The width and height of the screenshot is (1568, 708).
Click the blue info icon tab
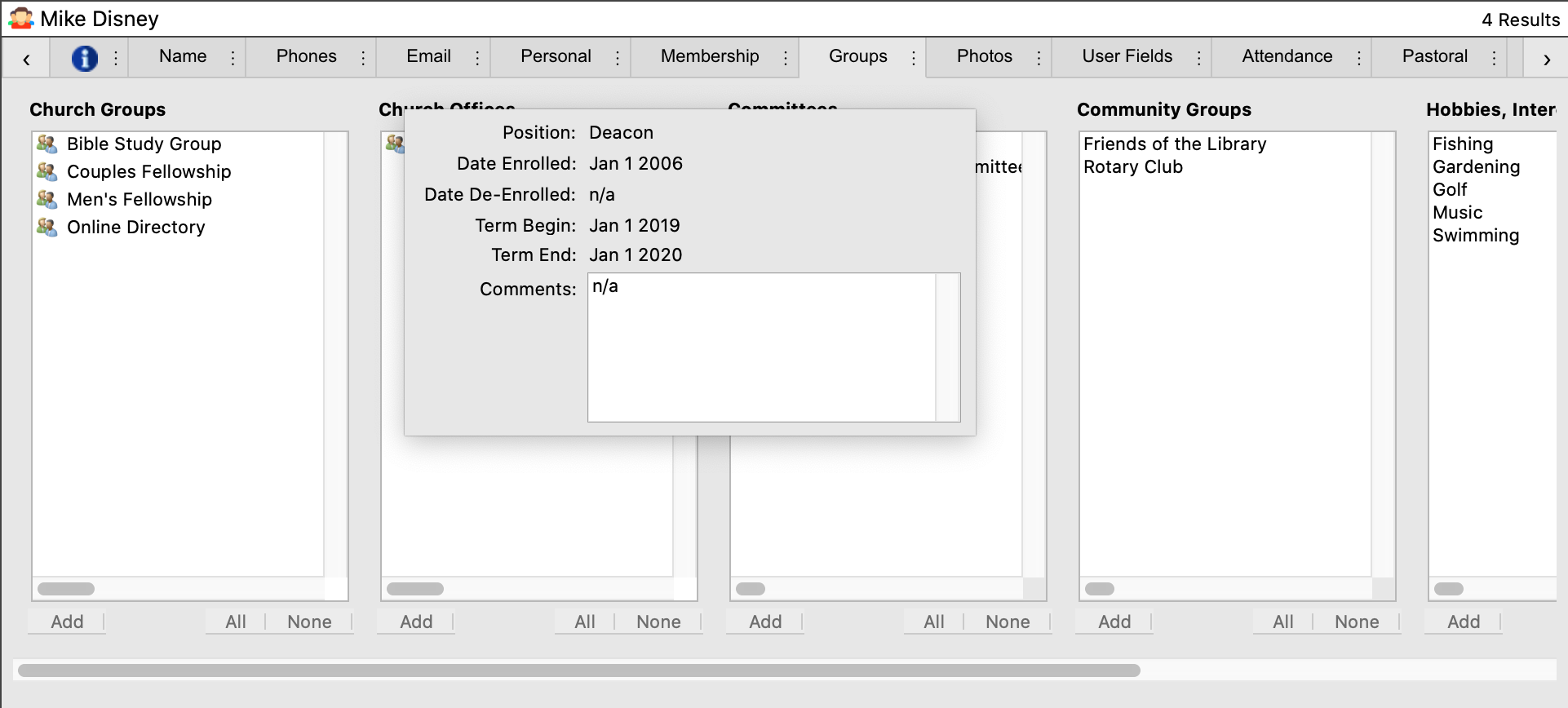pyautogui.click(x=84, y=58)
